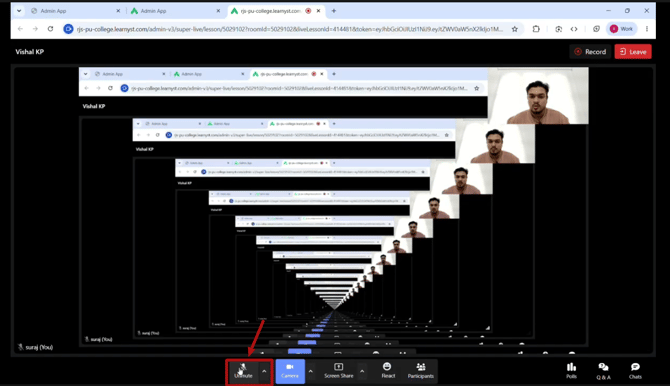Image resolution: width=670 pixels, height=386 pixels.
Task: Close the second Admin App tab
Action: point(218,11)
